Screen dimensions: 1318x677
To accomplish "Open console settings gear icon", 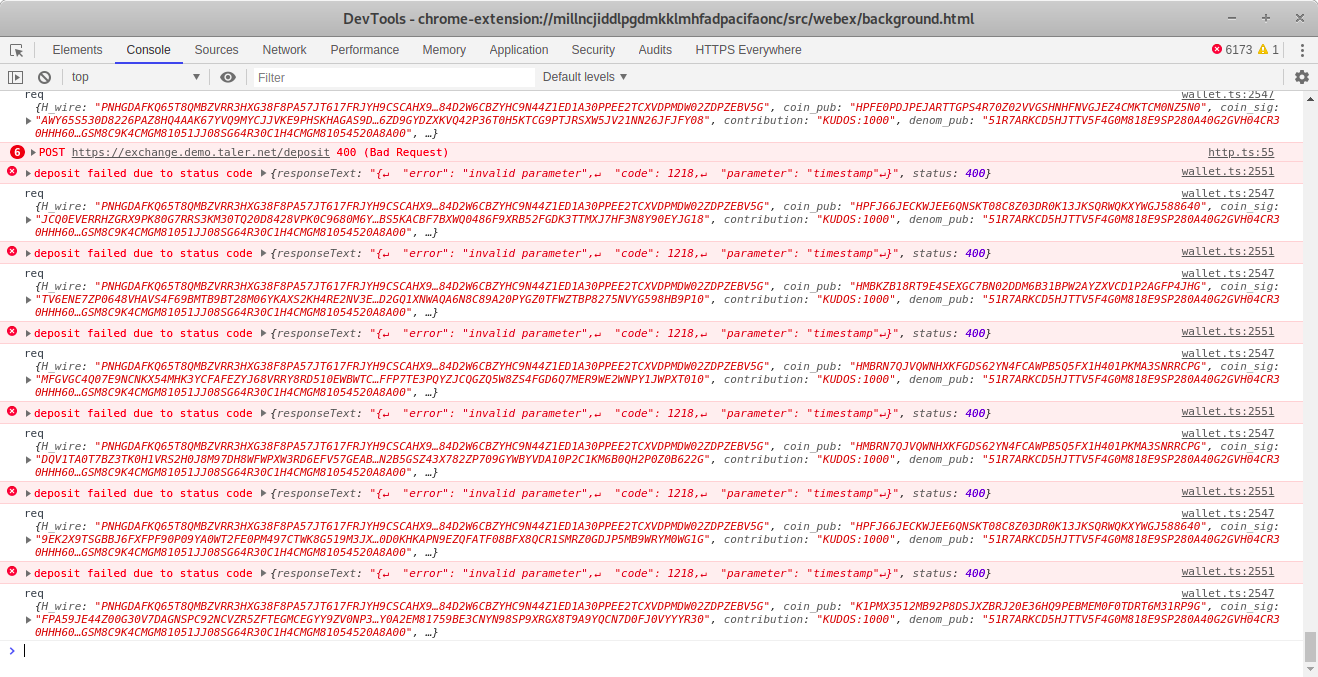I will click(x=1301, y=77).
